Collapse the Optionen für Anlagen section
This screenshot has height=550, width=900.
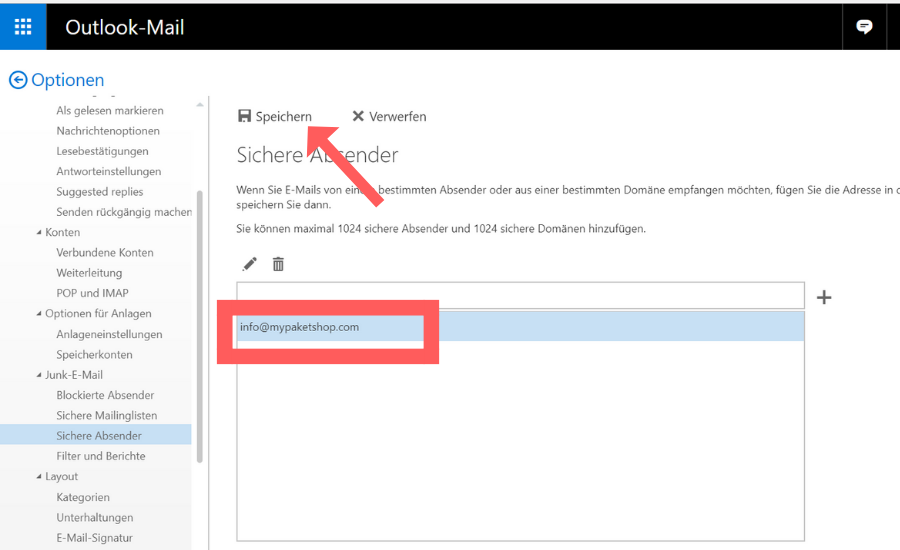38,314
